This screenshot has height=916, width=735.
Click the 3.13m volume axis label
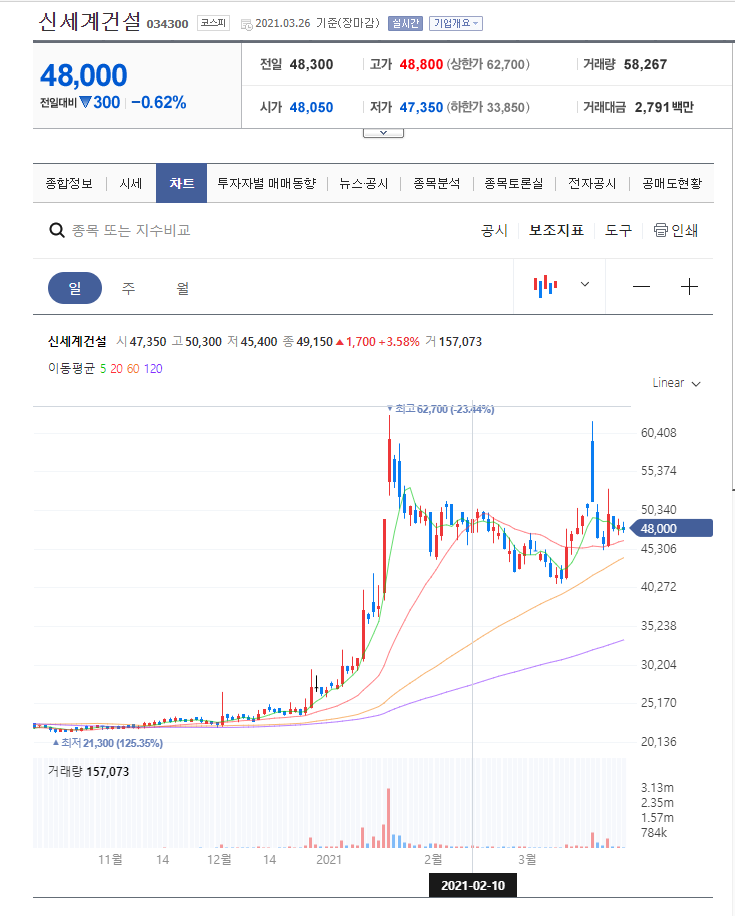tap(657, 788)
